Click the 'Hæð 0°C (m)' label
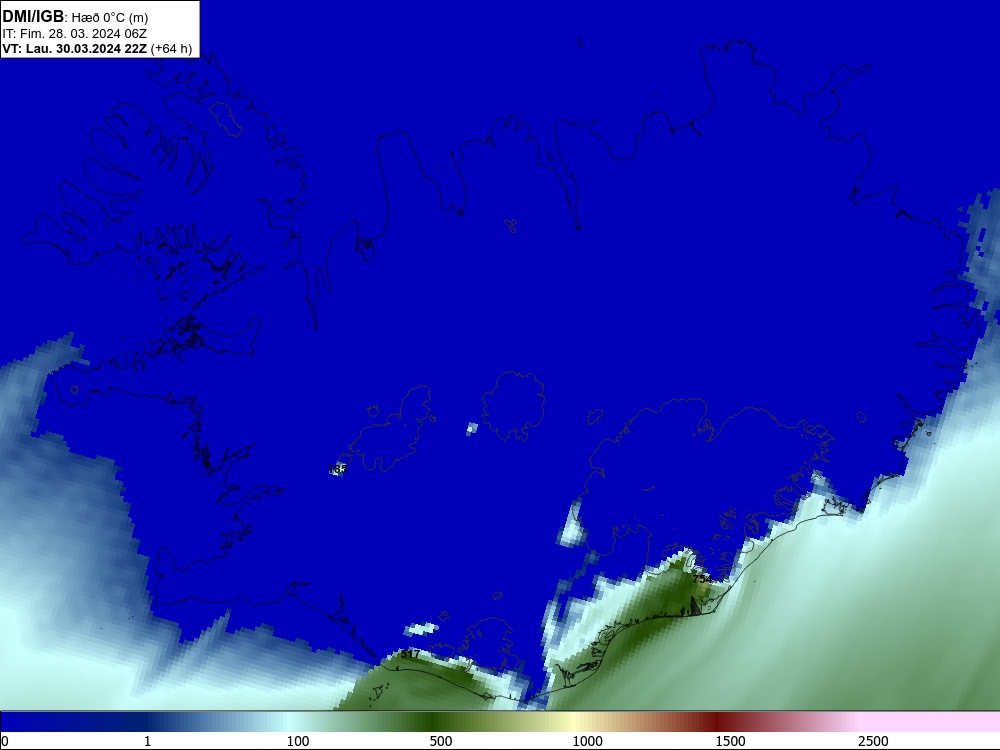 pyautogui.click(x=110, y=18)
